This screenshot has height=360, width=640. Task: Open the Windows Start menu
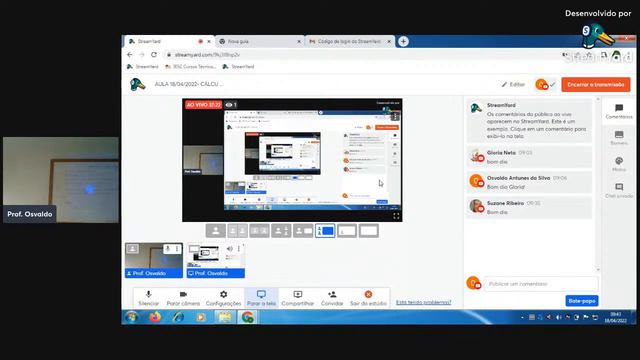click(131, 317)
